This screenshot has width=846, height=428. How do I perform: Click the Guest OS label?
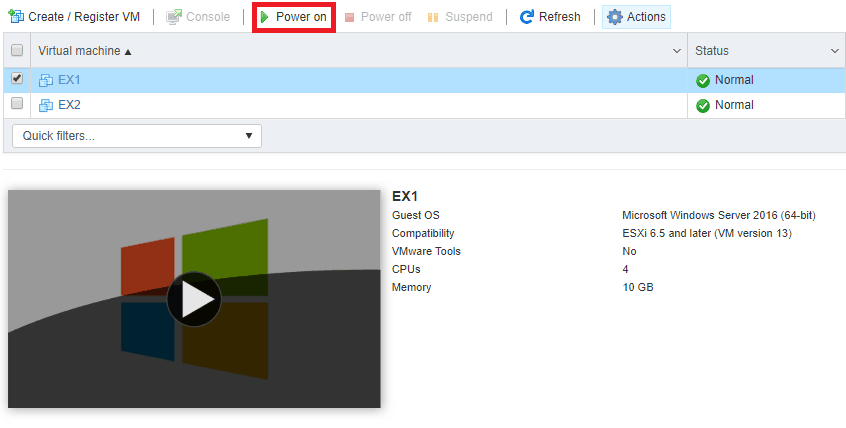coord(415,215)
